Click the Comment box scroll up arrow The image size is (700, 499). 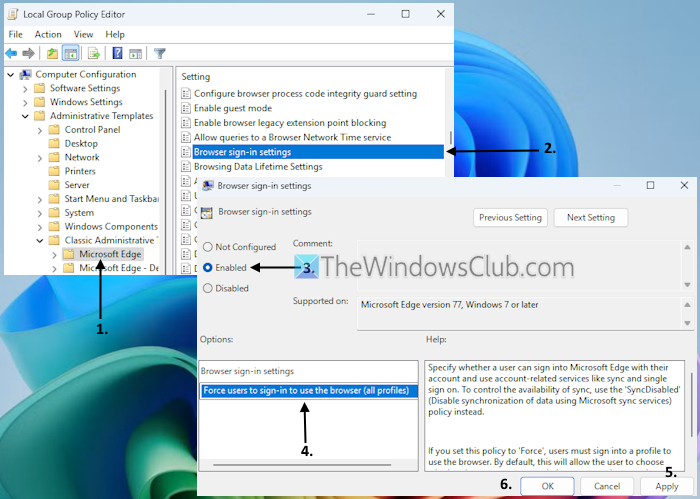click(688, 247)
